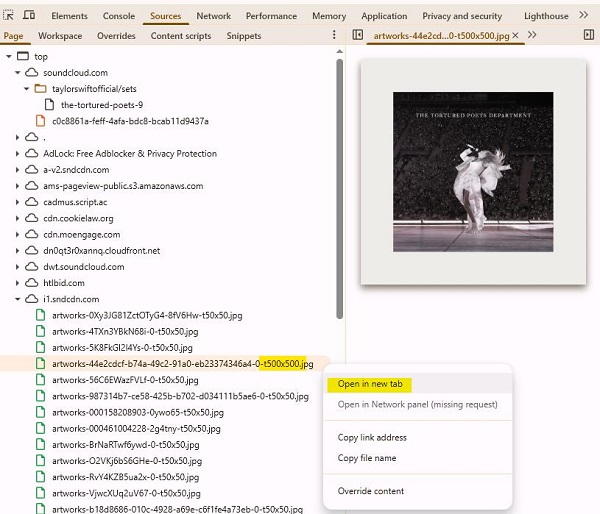600x514 pixels.
Task: Collapse the i1.sndcdn.com node
Action: coord(18,299)
